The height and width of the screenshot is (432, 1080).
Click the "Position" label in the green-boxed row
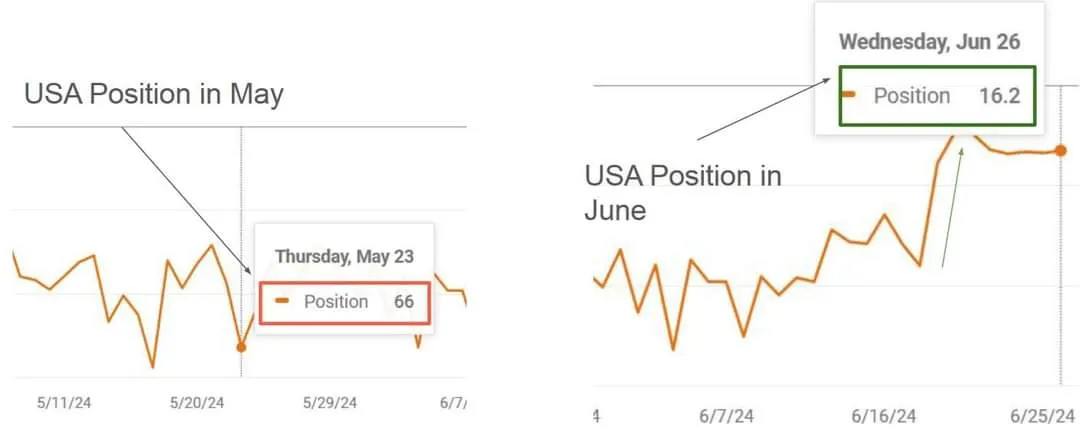(x=911, y=96)
